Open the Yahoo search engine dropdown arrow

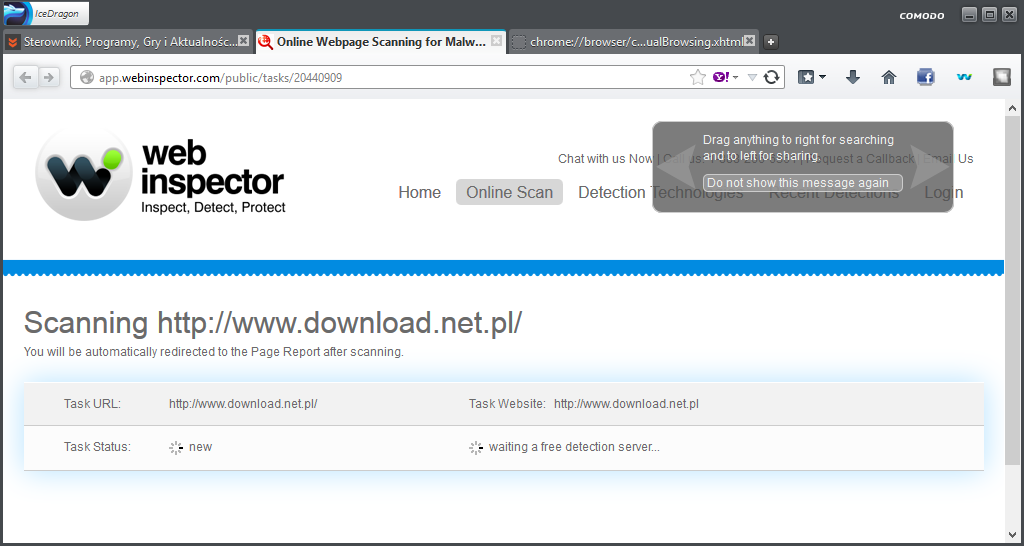point(735,78)
